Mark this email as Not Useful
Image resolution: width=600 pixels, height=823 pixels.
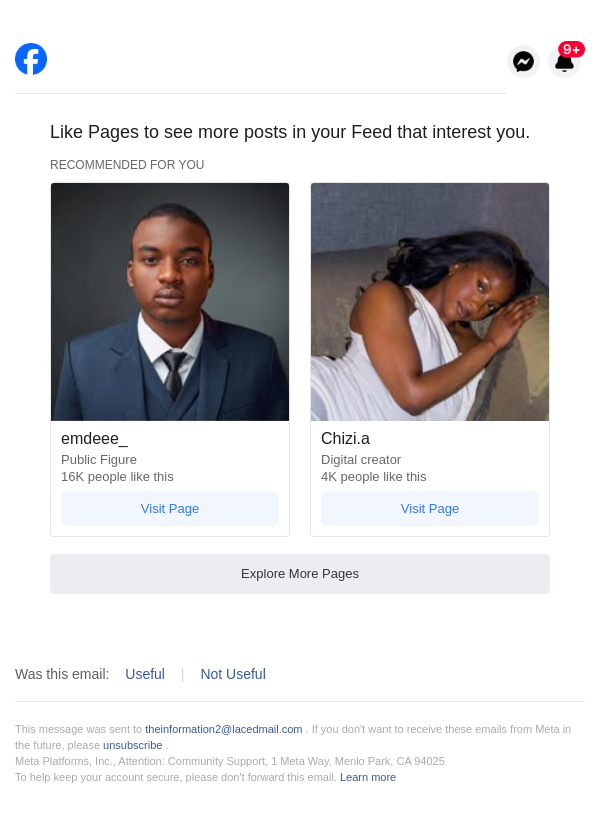[233, 674]
